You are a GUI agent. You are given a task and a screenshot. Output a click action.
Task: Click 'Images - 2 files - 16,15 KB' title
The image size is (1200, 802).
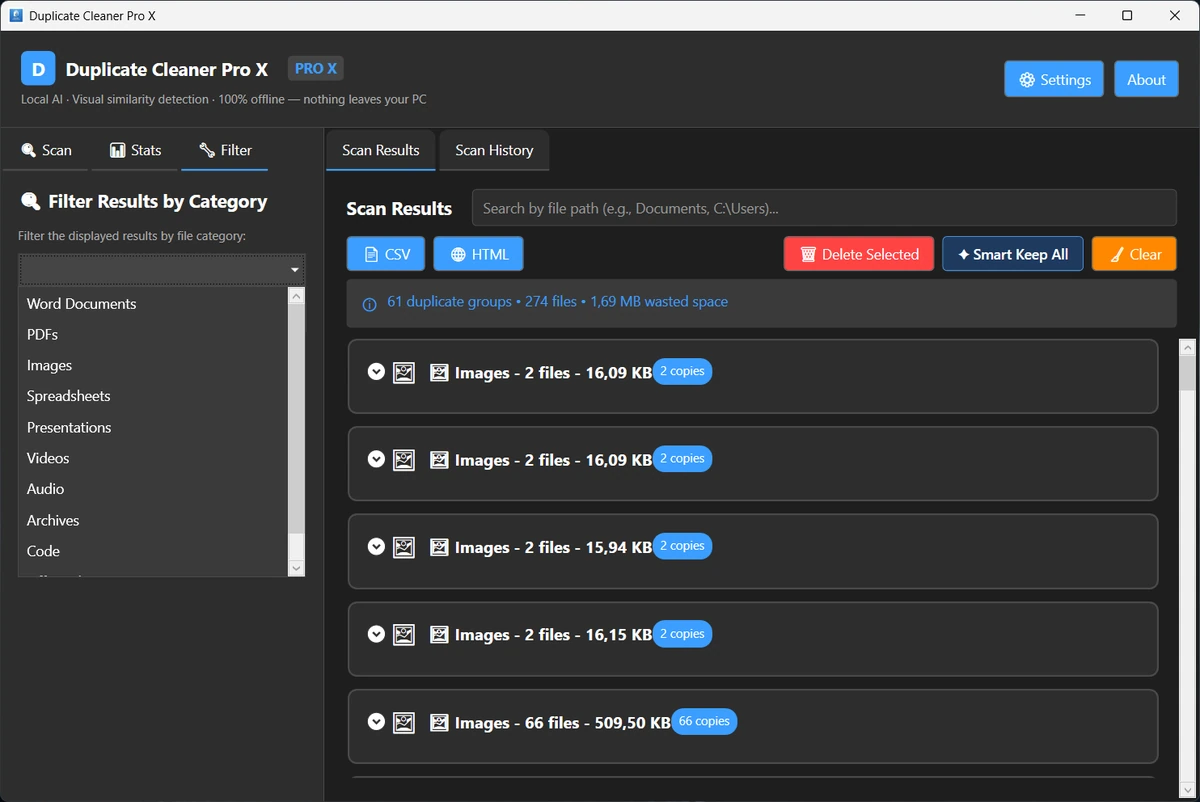[553, 634]
